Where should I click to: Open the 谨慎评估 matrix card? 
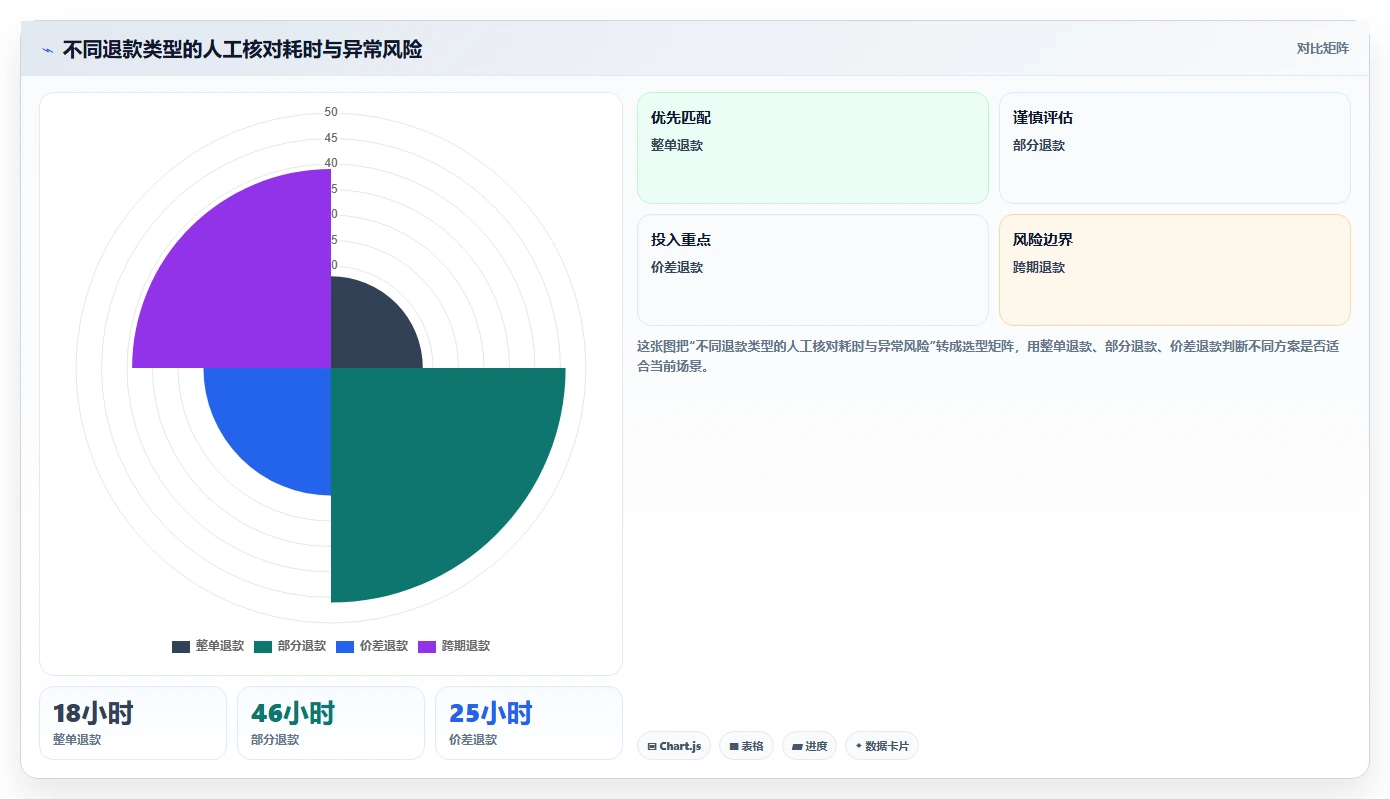point(1174,148)
